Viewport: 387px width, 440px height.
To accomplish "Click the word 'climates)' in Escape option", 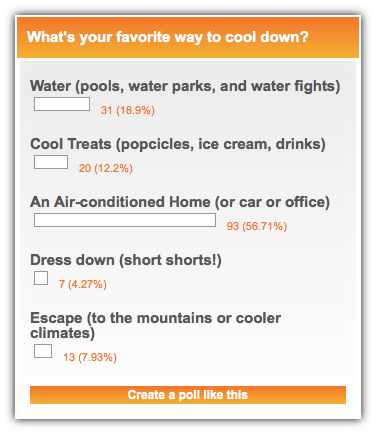I will [62, 333].
